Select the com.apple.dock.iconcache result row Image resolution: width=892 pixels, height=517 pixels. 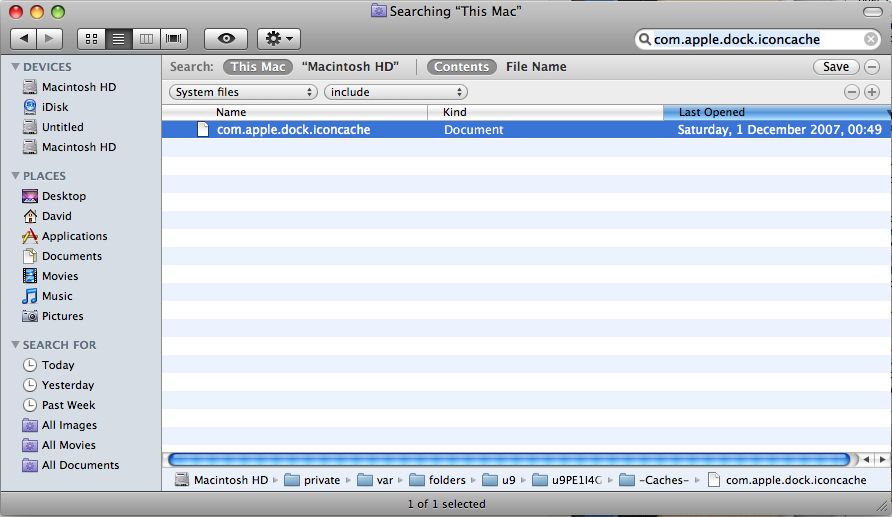point(526,130)
